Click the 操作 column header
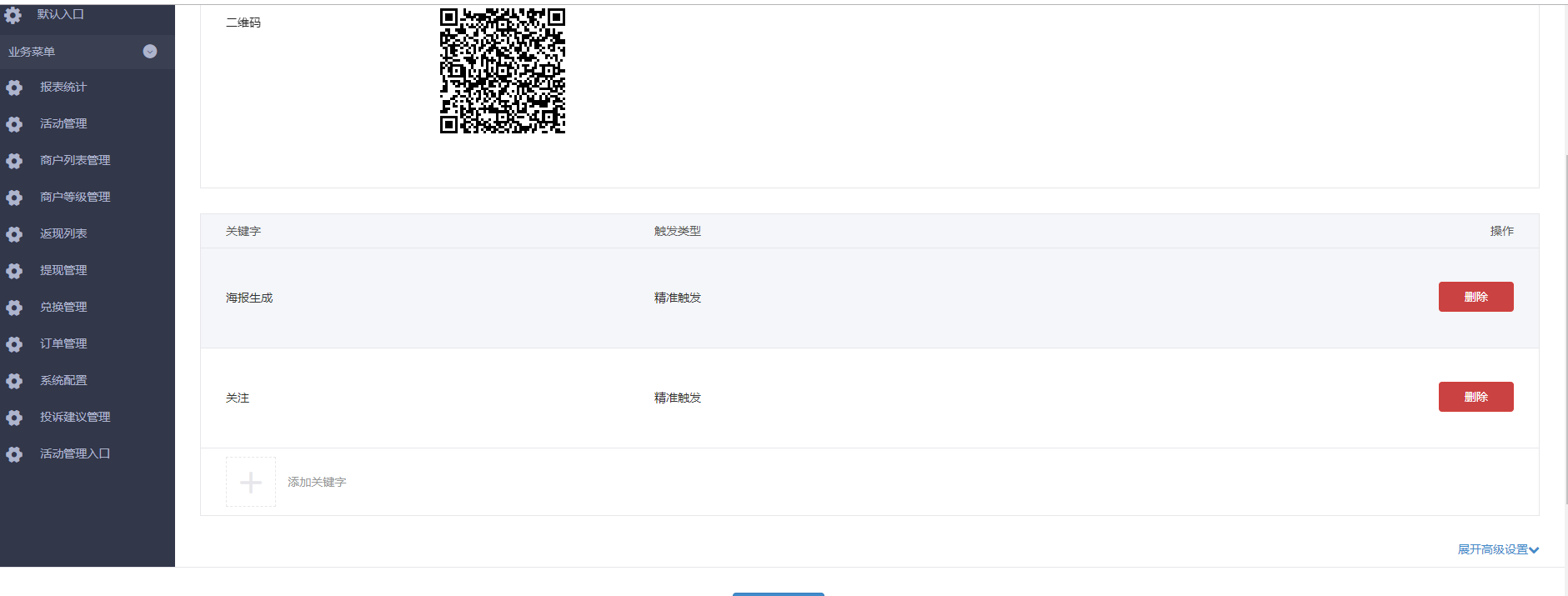 (1502, 231)
